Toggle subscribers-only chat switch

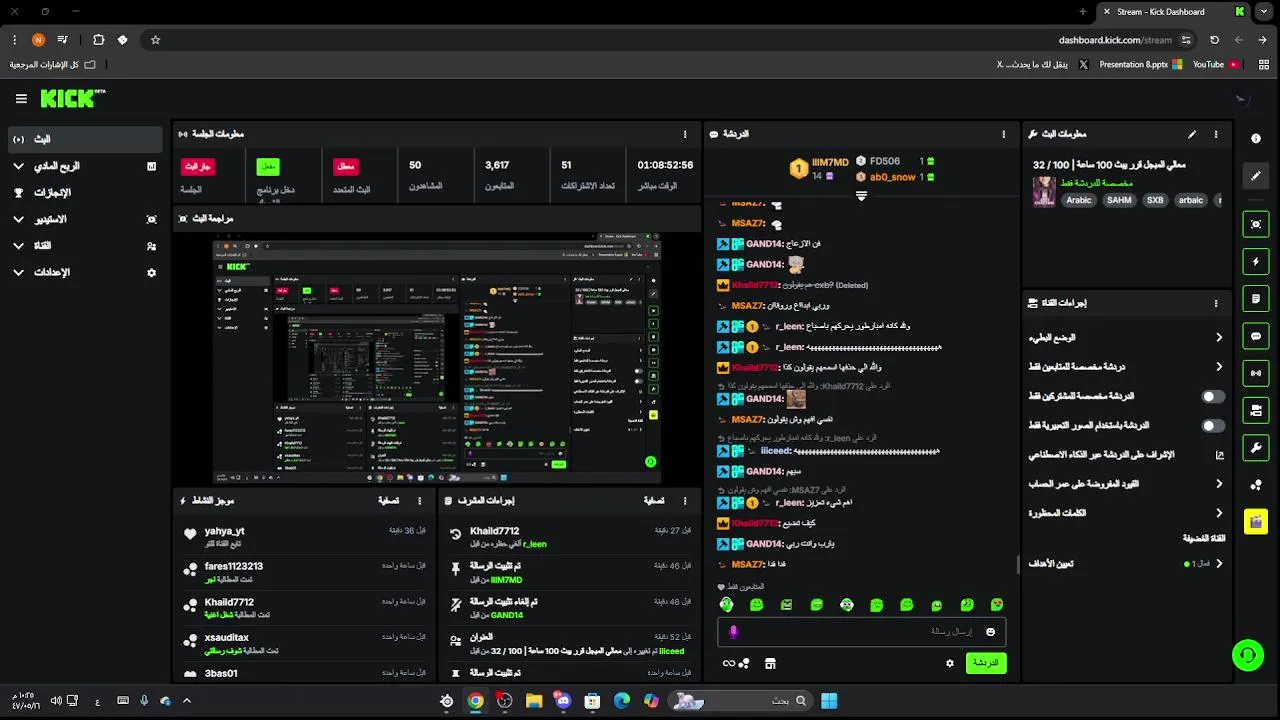click(x=1212, y=397)
